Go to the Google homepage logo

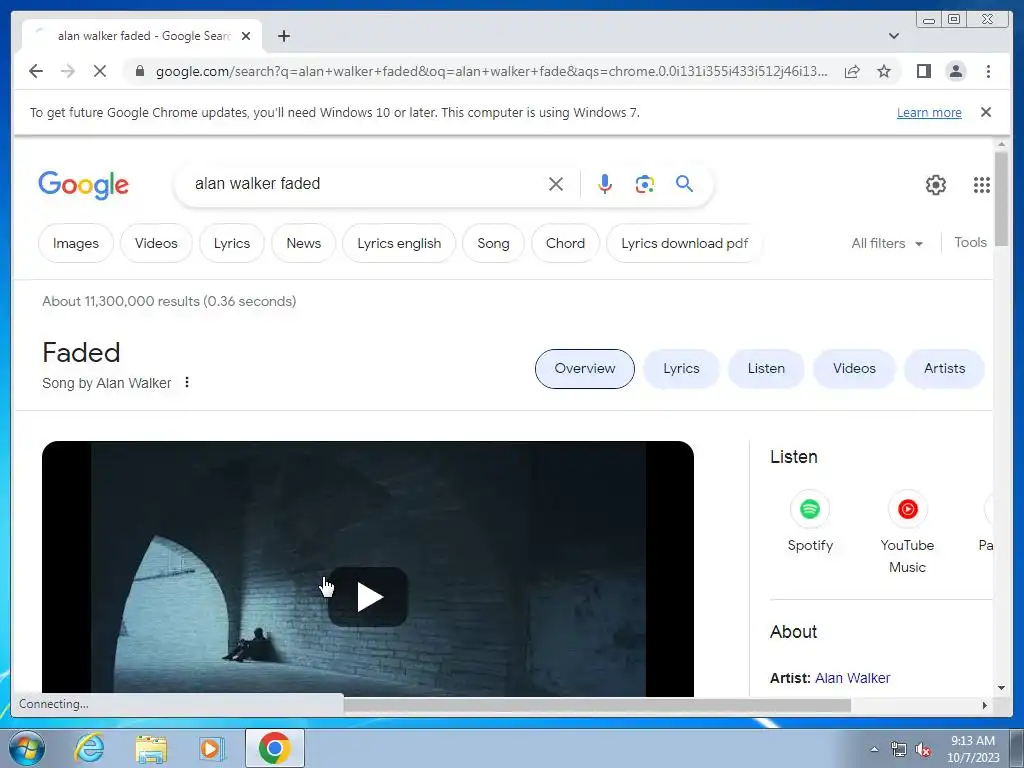coord(84,185)
